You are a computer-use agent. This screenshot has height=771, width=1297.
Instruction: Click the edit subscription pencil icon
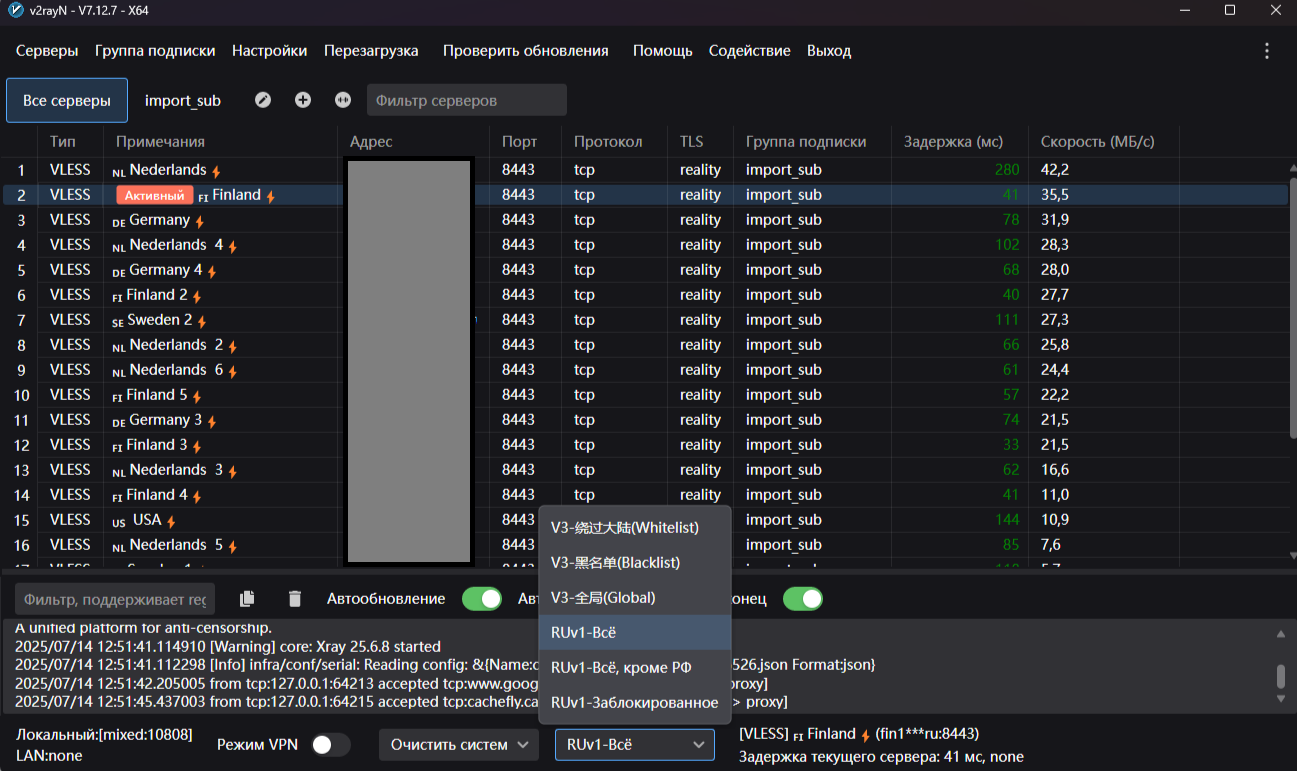pos(263,100)
